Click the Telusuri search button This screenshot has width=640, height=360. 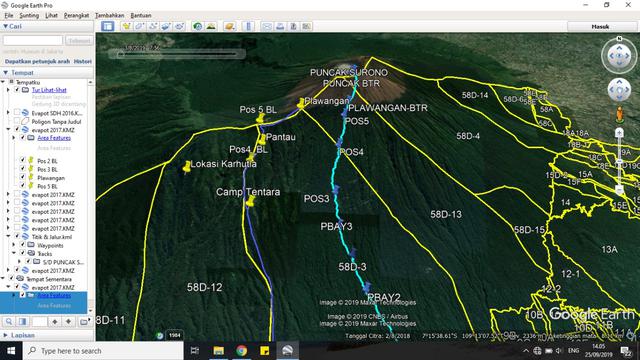click(x=79, y=40)
